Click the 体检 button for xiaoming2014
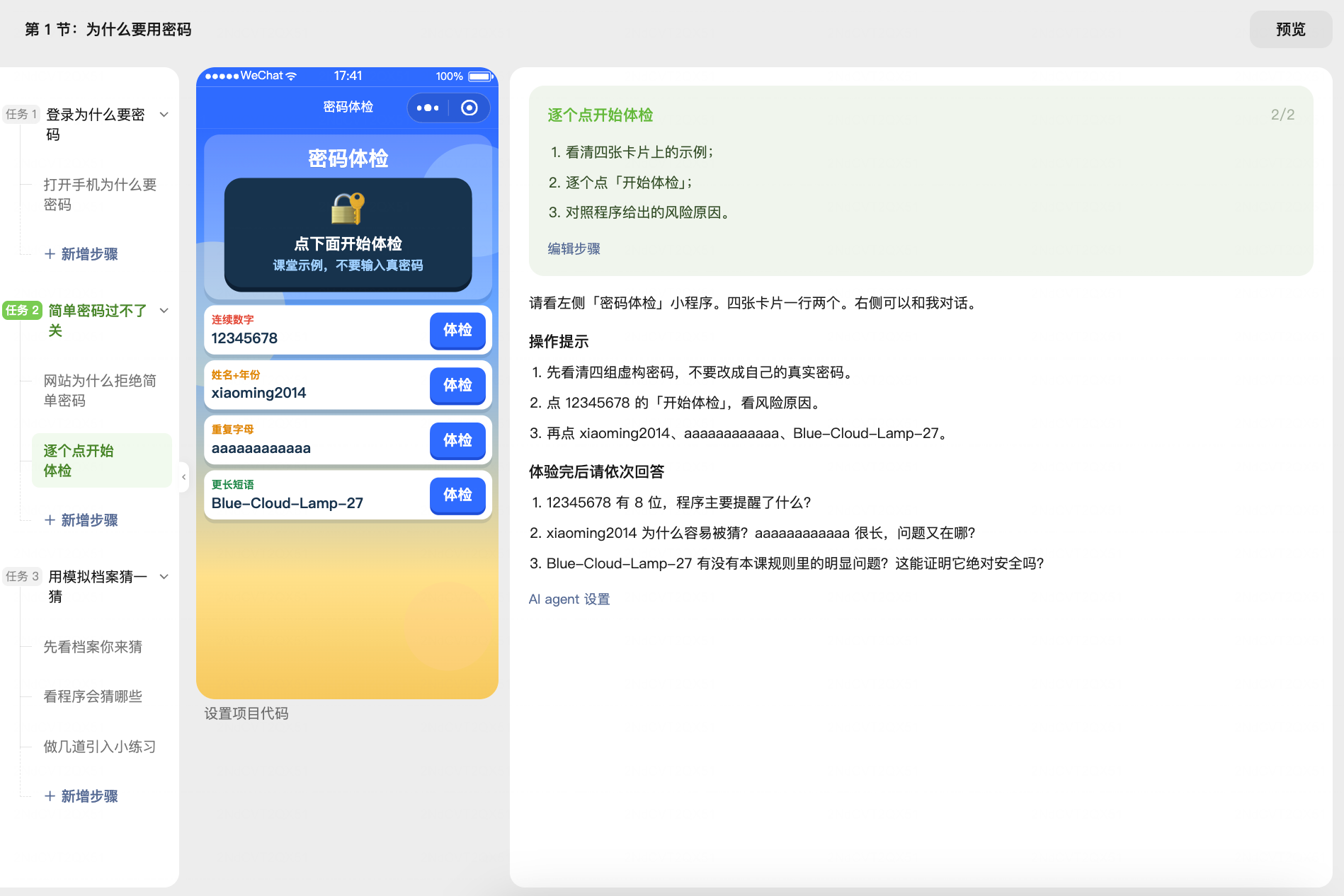Image resolution: width=1344 pixels, height=896 pixels. [x=457, y=385]
